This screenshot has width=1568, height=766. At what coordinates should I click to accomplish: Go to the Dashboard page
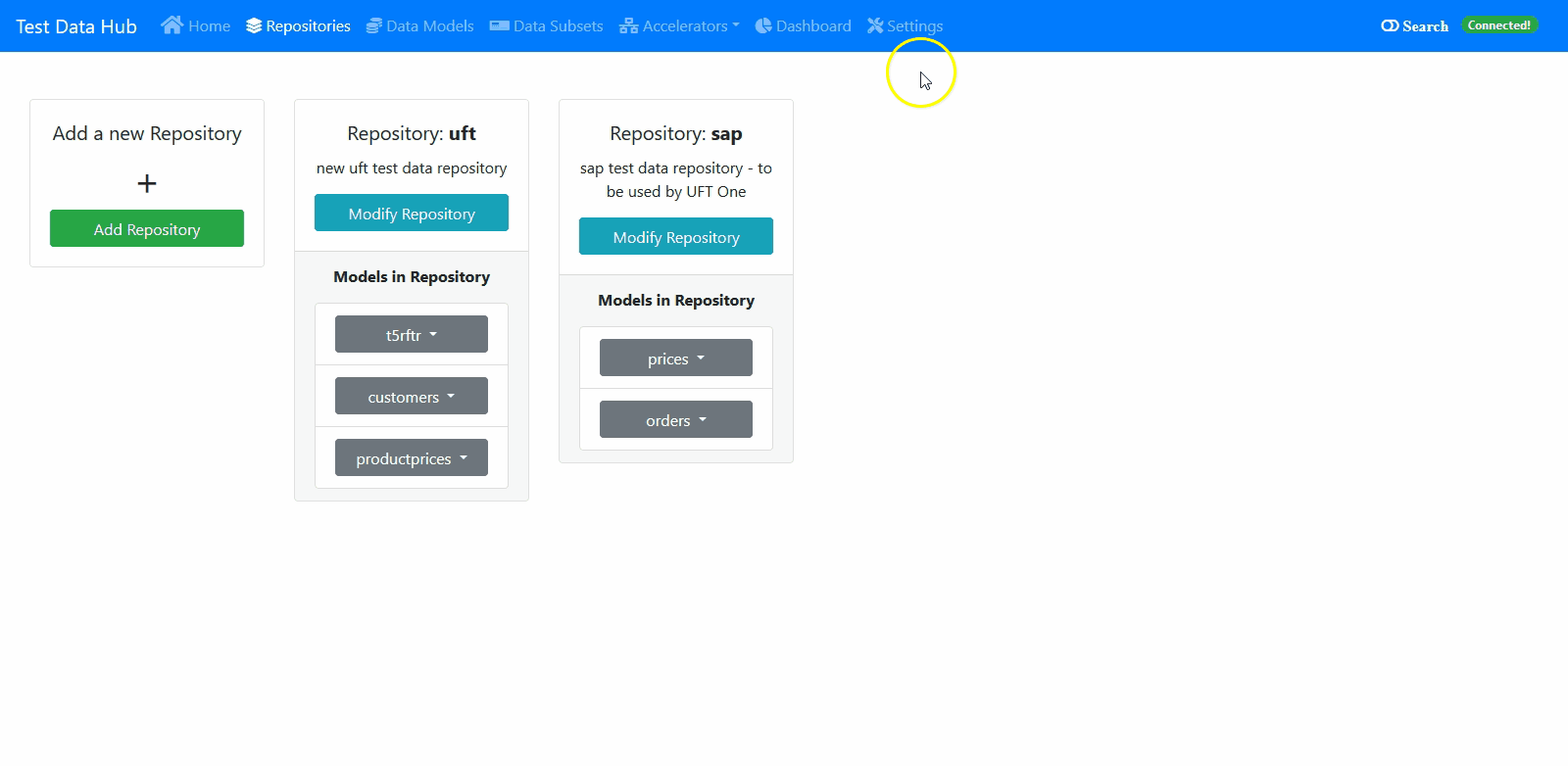click(x=812, y=26)
